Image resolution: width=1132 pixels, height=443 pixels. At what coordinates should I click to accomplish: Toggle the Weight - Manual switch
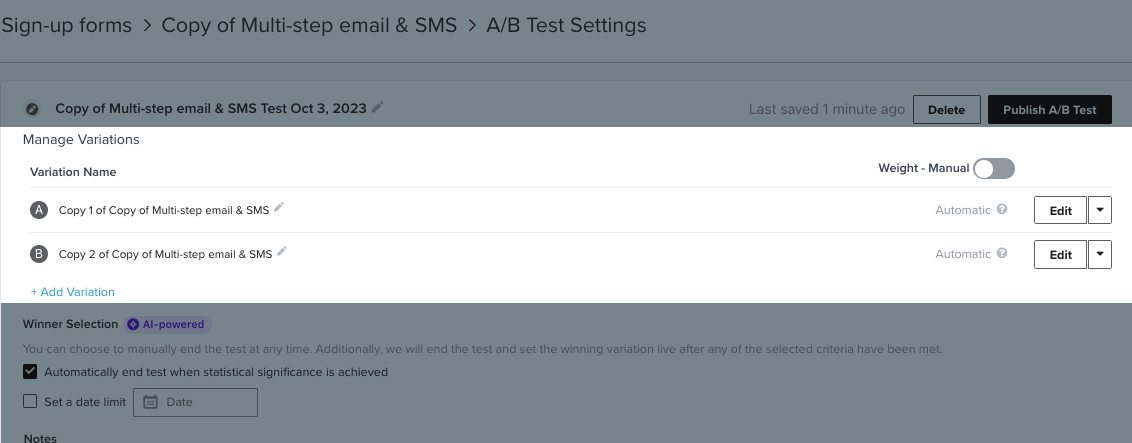993,168
